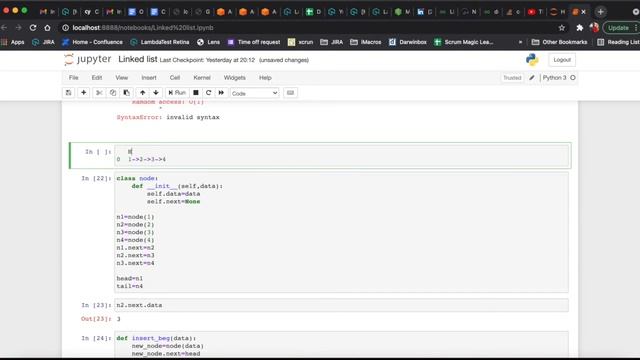Open the Cell menu
Viewport: 640px width, 360px height.
[175, 78]
